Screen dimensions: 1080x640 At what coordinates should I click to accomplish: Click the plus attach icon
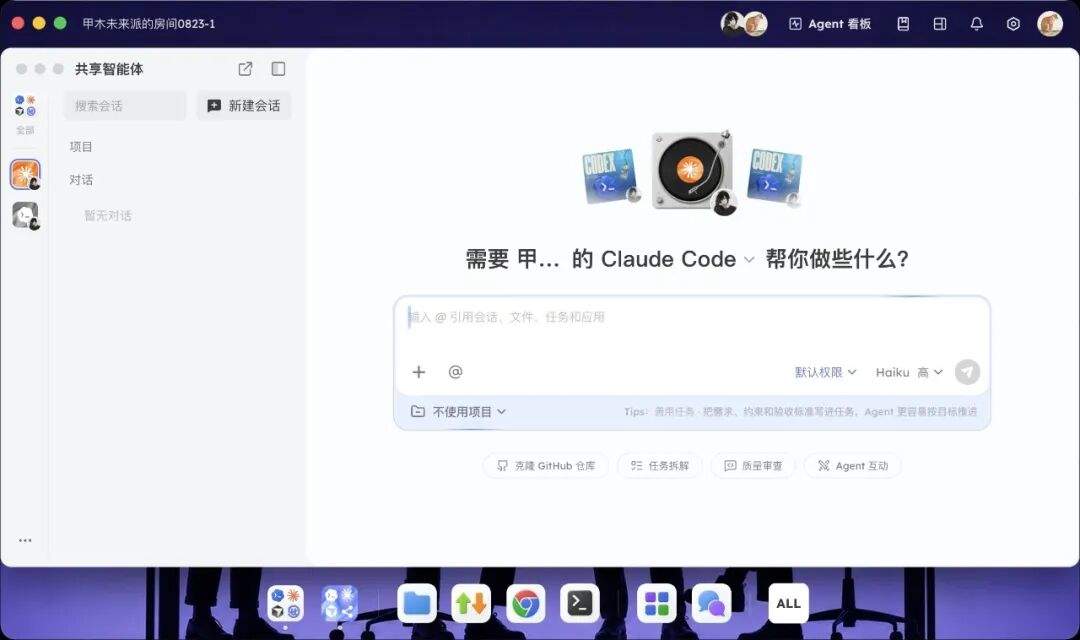point(419,372)
